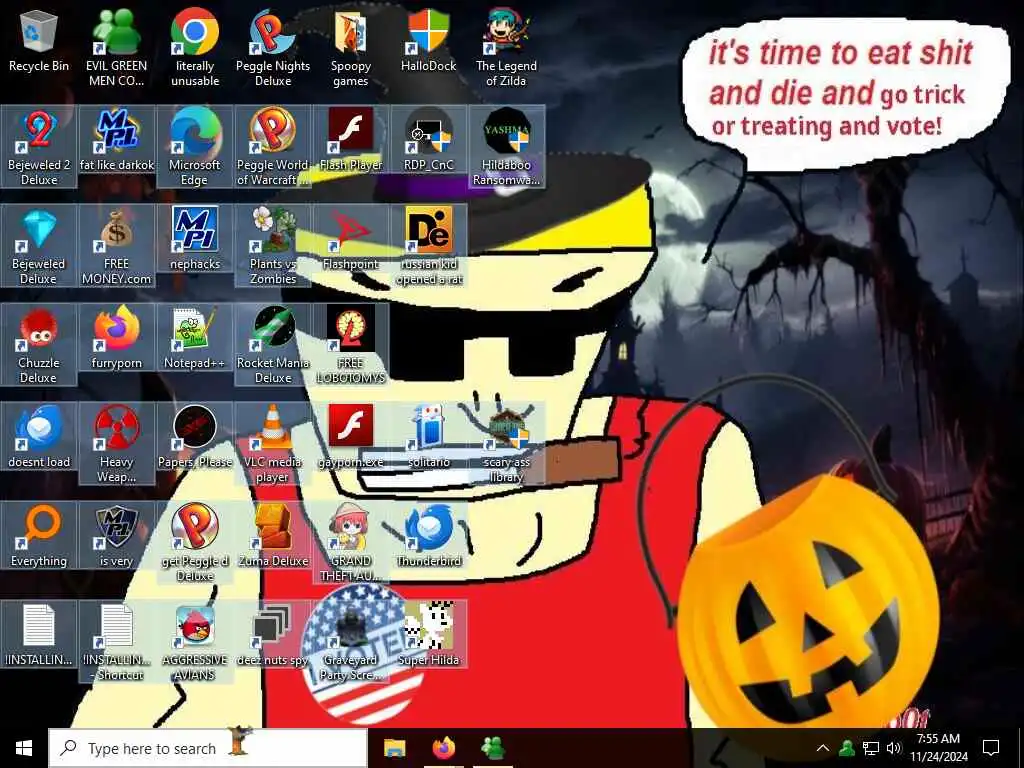The height and width of the screenshot is (768, 1024).
Task: Click the speaker volume tray icon
Action: 894,748
